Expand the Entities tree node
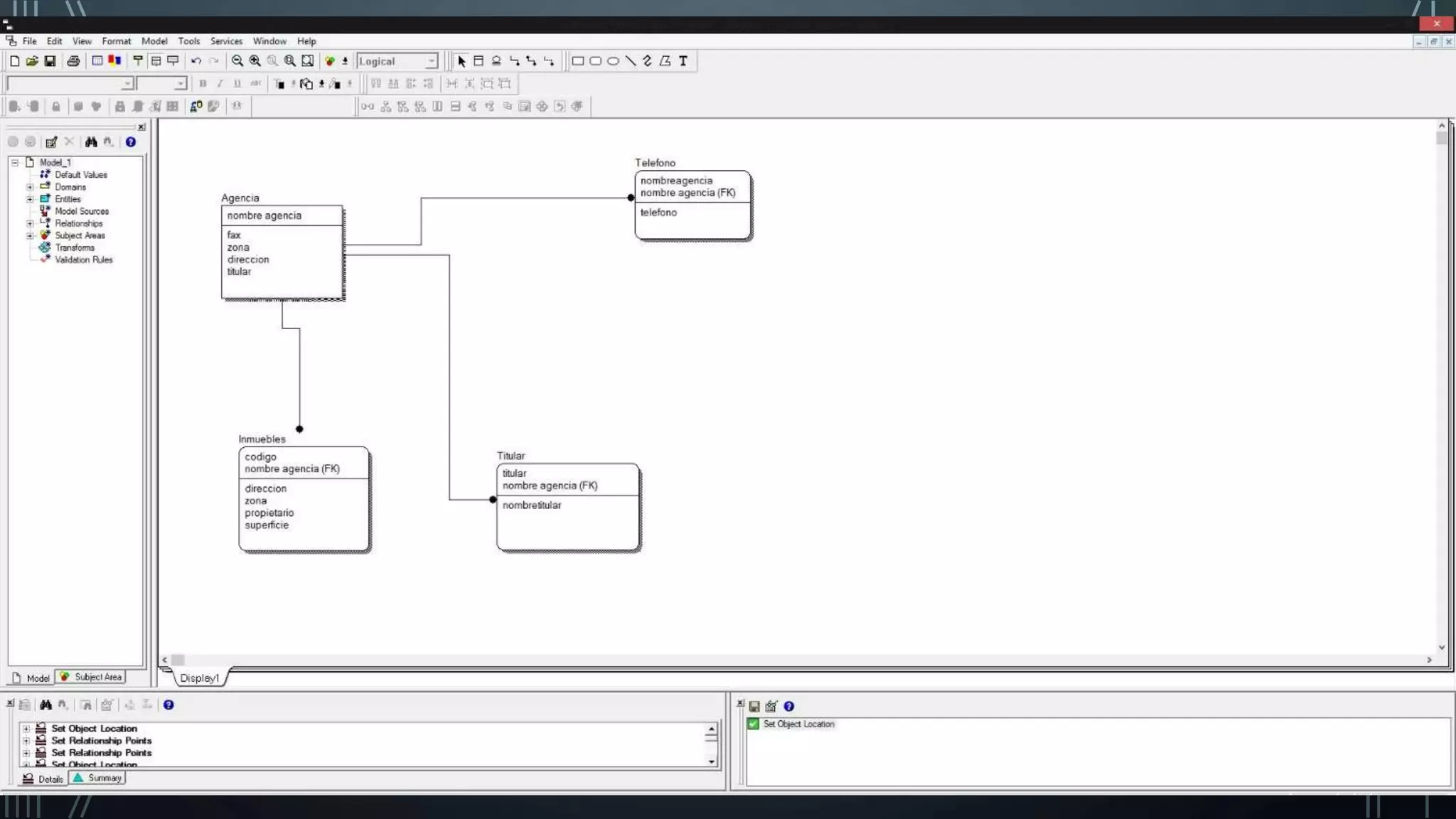Viewport: 1456px width, 819px height. pyautogui.click(x=30, y=199)
